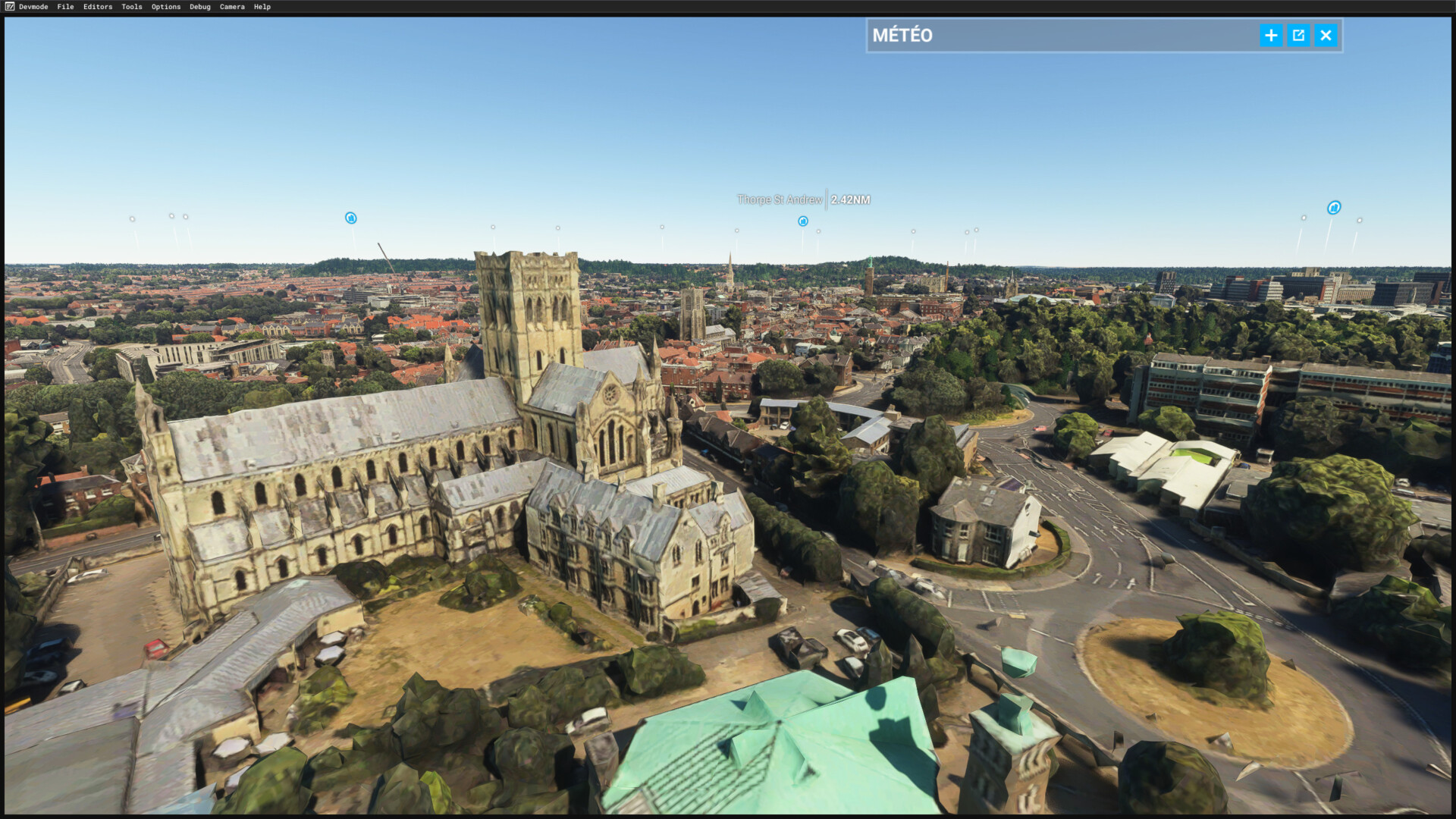Pop out the MÉTÉO panel to window

[1298, 36]
